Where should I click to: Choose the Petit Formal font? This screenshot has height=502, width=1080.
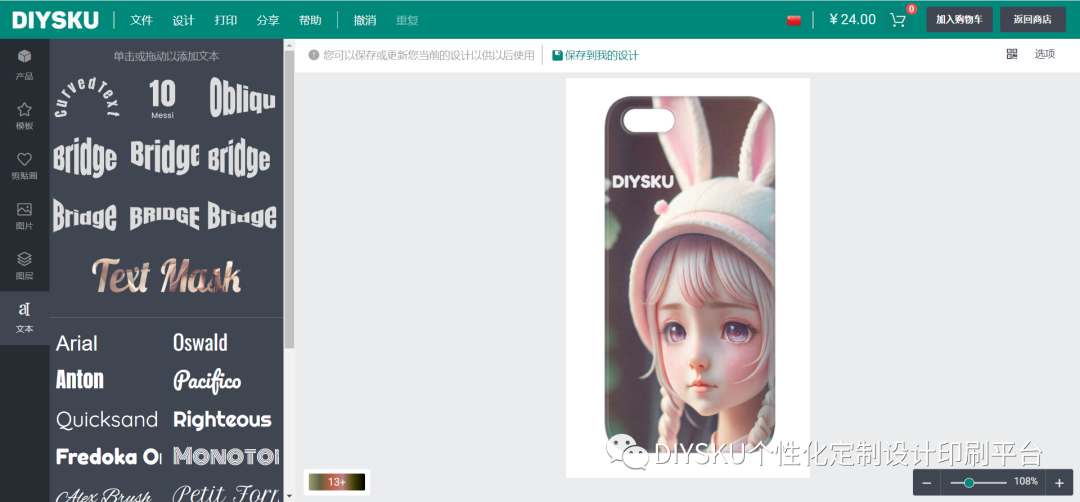coord(226,493)
